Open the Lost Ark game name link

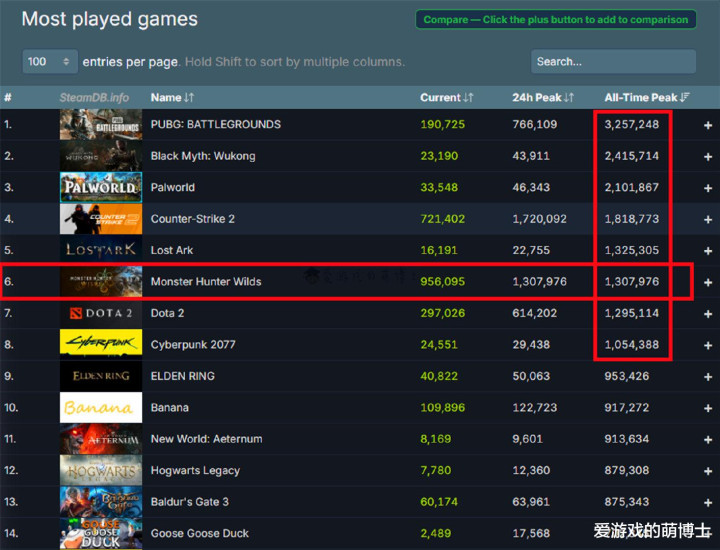click(172, 250)
